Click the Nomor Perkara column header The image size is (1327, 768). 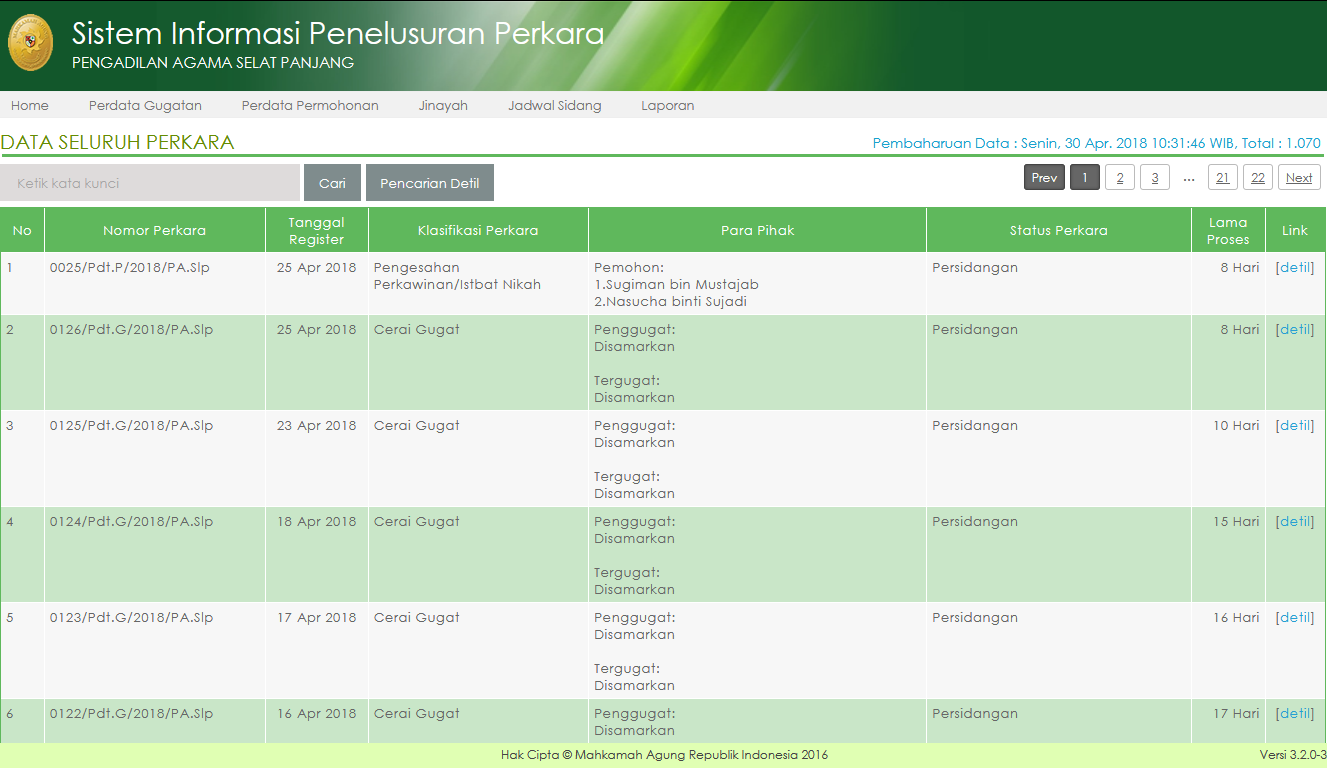pyautogui.click(x=155, y=230)
